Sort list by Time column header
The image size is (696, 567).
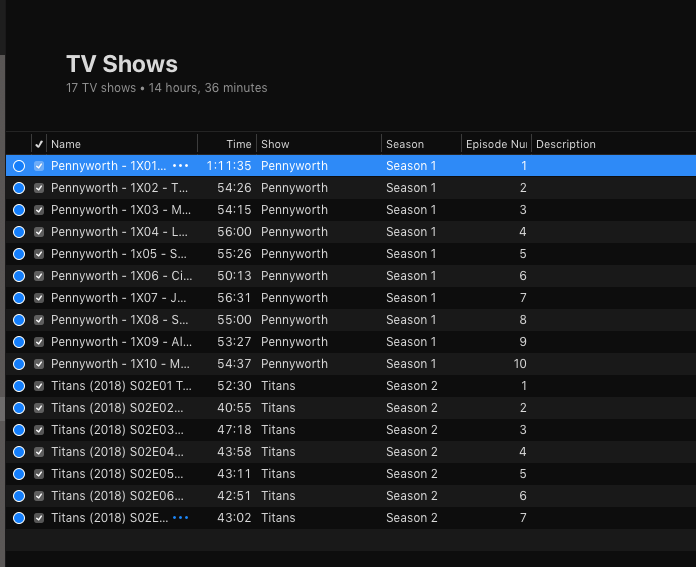[x=227, y=144]
